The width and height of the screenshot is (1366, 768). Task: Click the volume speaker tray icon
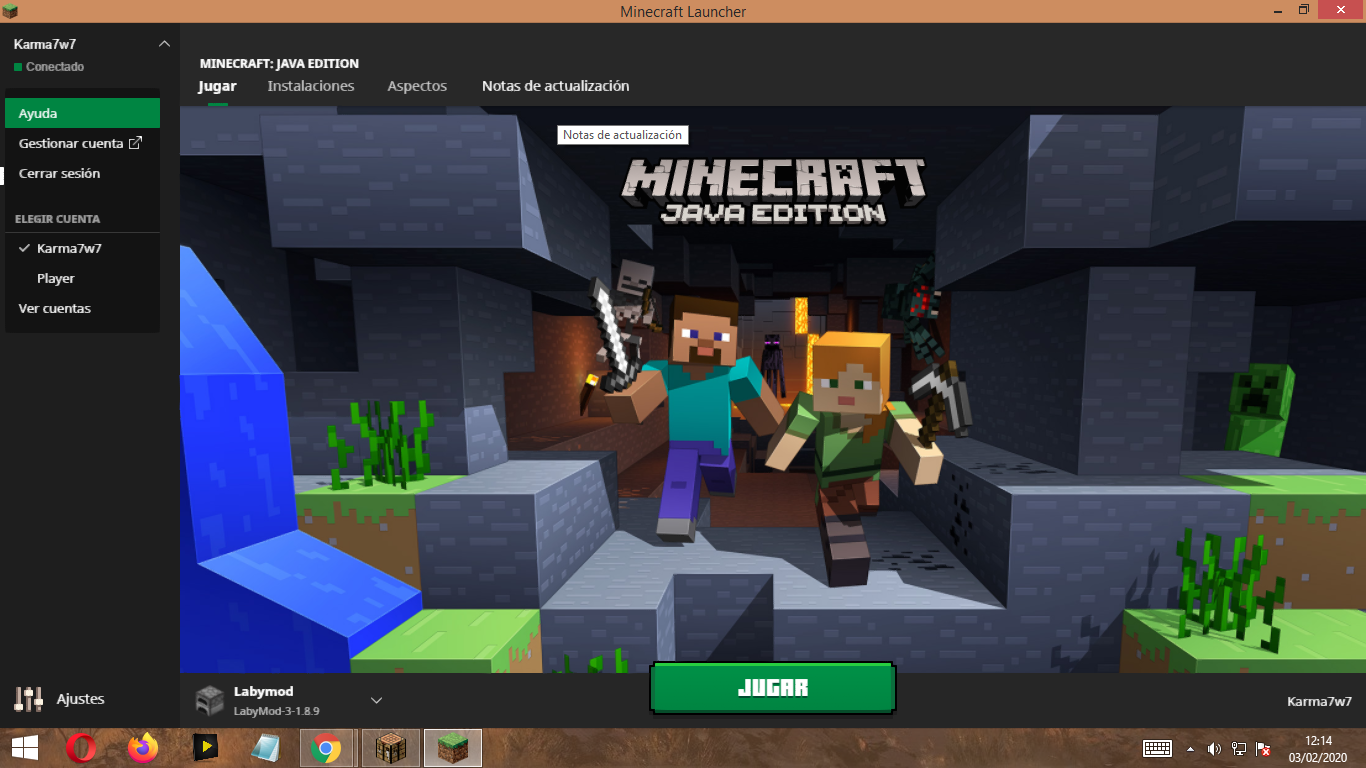pyautogui.click(x=1214, y=748)
